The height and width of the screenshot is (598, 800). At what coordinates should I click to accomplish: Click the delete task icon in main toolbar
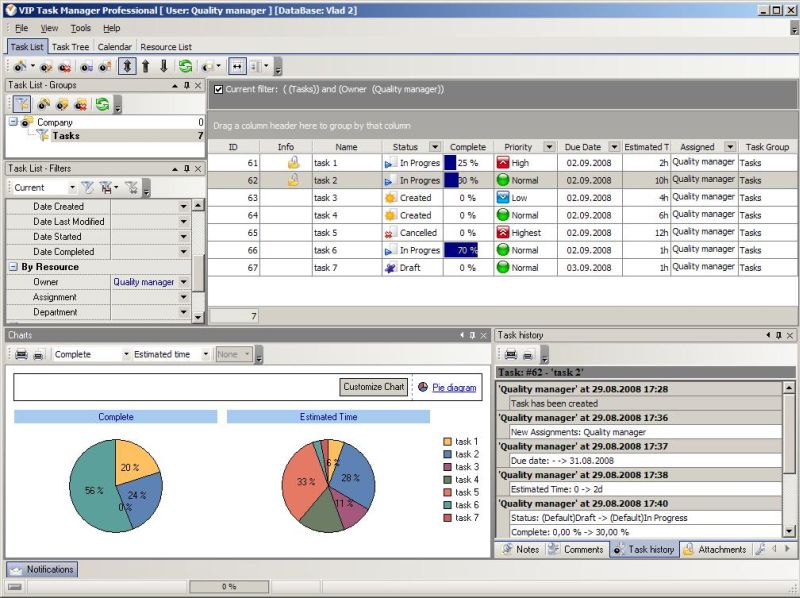63,67
